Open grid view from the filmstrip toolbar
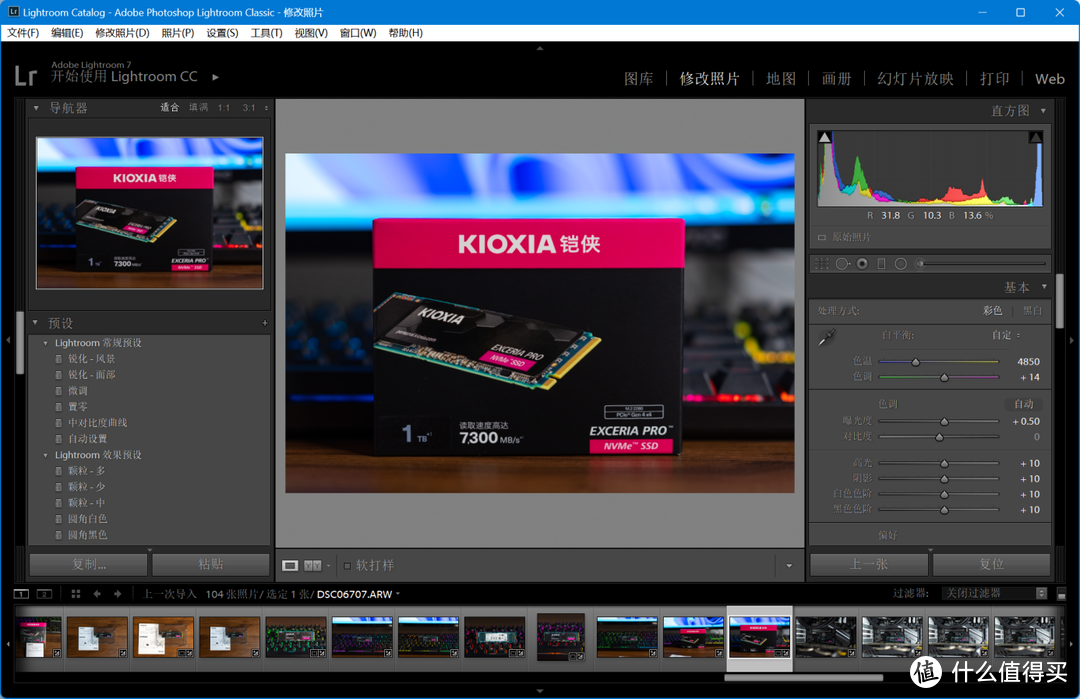 point(75,593)
